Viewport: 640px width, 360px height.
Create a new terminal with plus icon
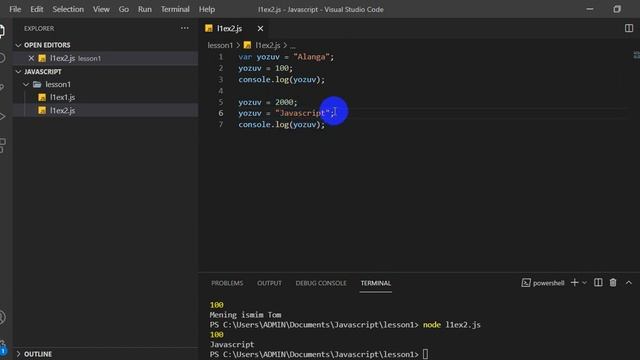click(x=574, y=282)
